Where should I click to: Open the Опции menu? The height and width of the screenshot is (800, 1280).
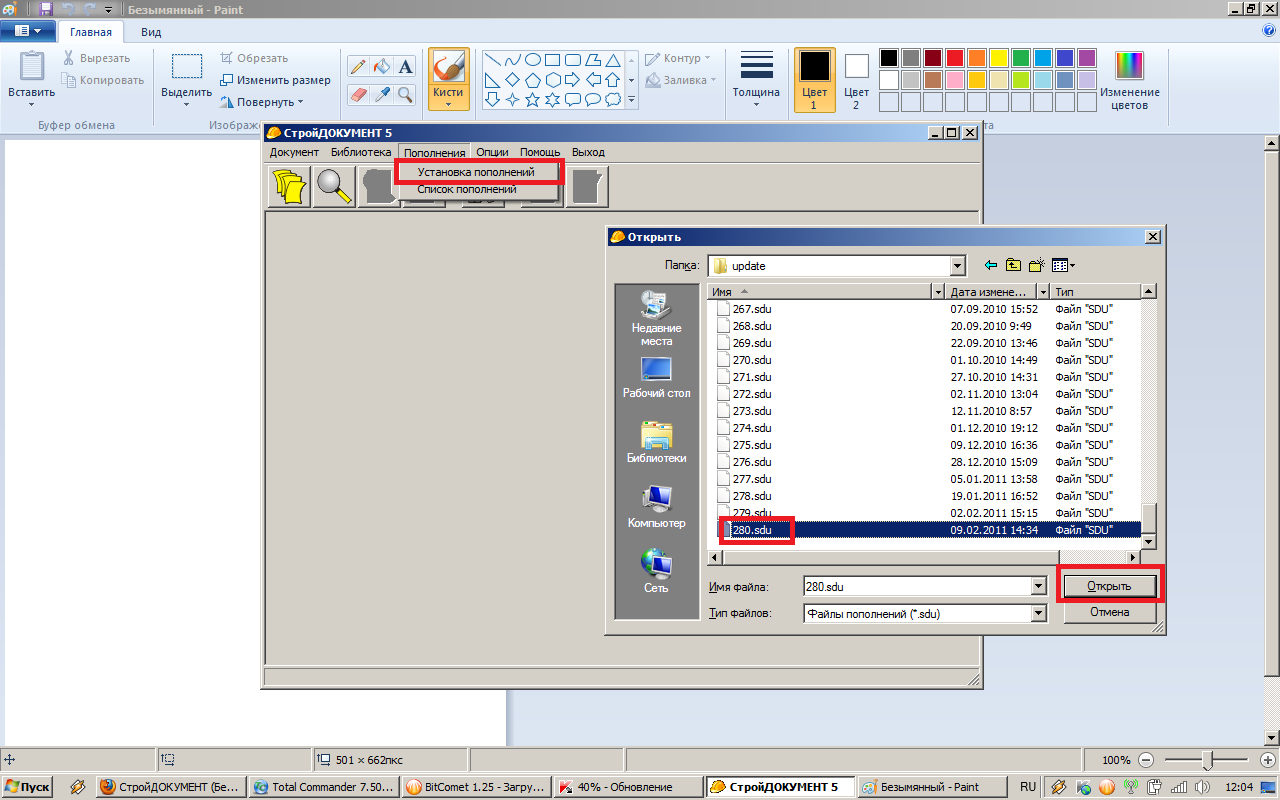(x=492, y=152)
